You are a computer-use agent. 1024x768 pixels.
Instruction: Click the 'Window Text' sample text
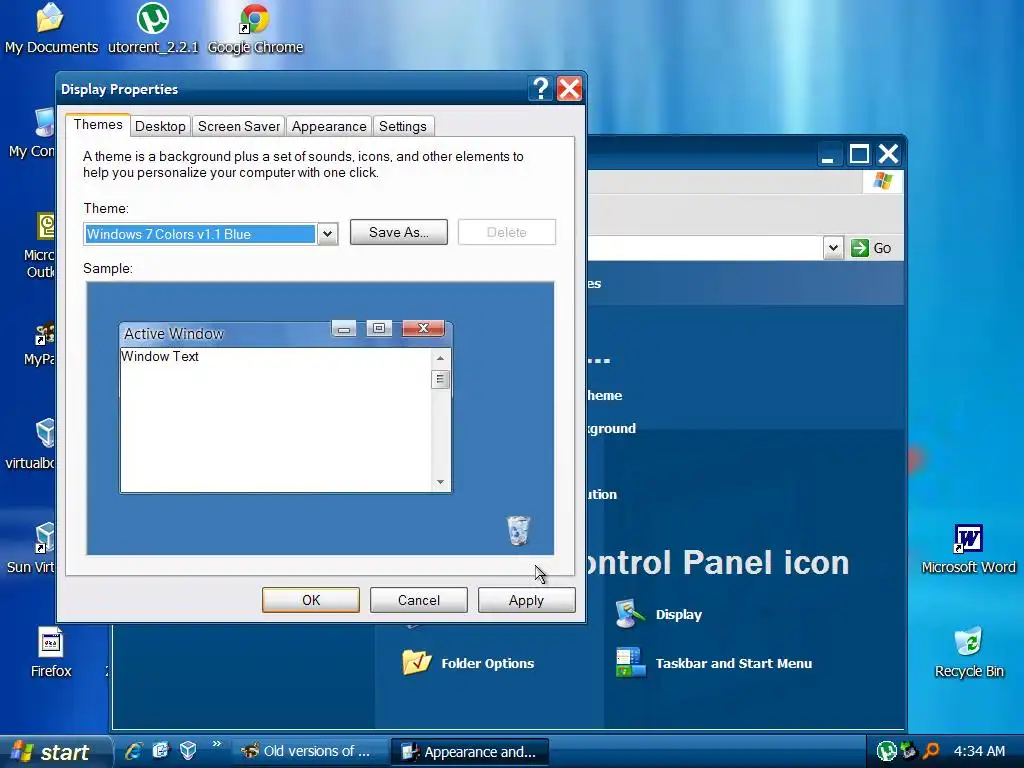[x=160, y=357]
